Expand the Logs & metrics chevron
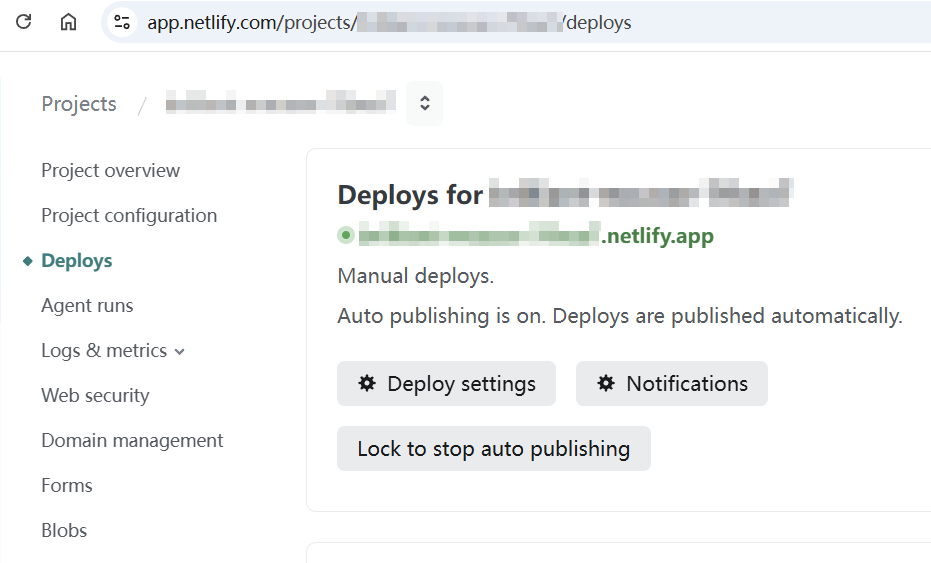Screen dimensions: 931x563 click(180, 351)
